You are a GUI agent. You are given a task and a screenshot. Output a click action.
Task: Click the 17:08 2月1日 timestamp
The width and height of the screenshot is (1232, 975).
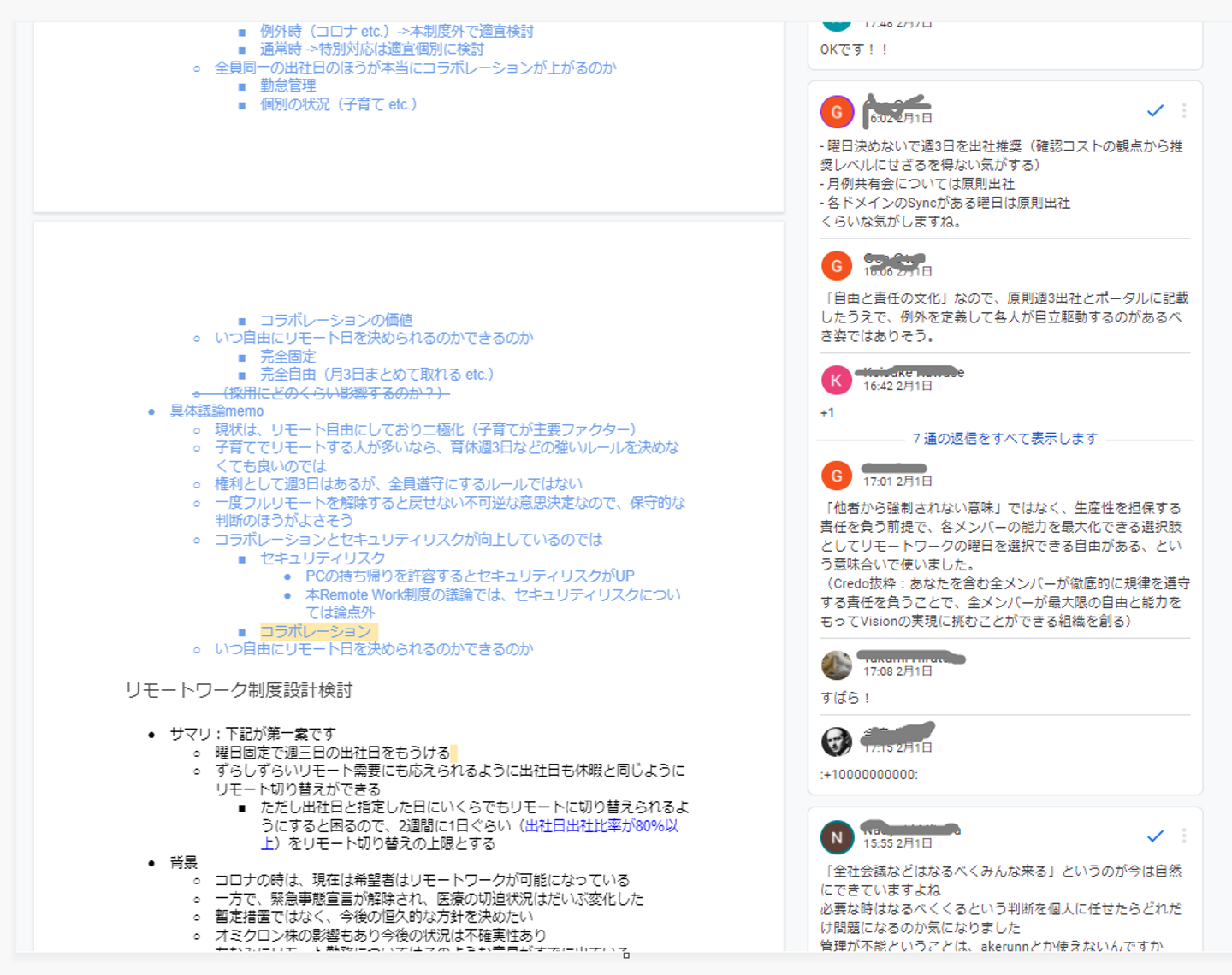(x=897, y=671)
